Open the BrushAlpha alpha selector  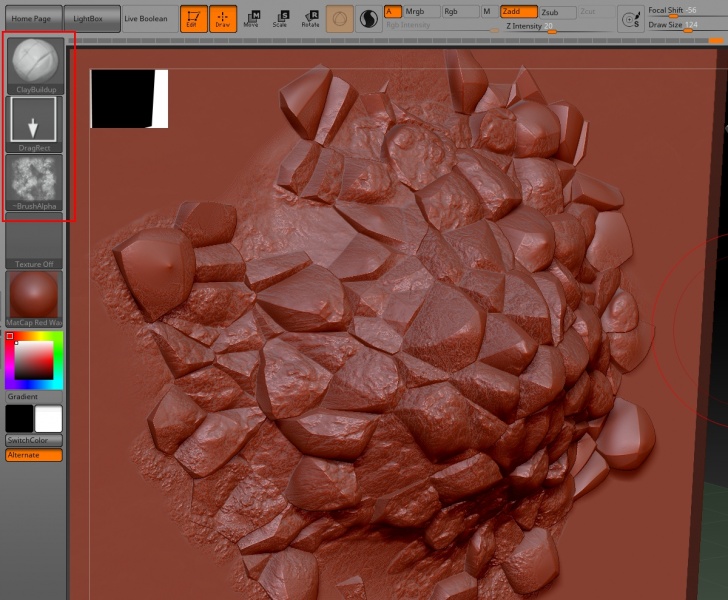(x=34, y=183)
